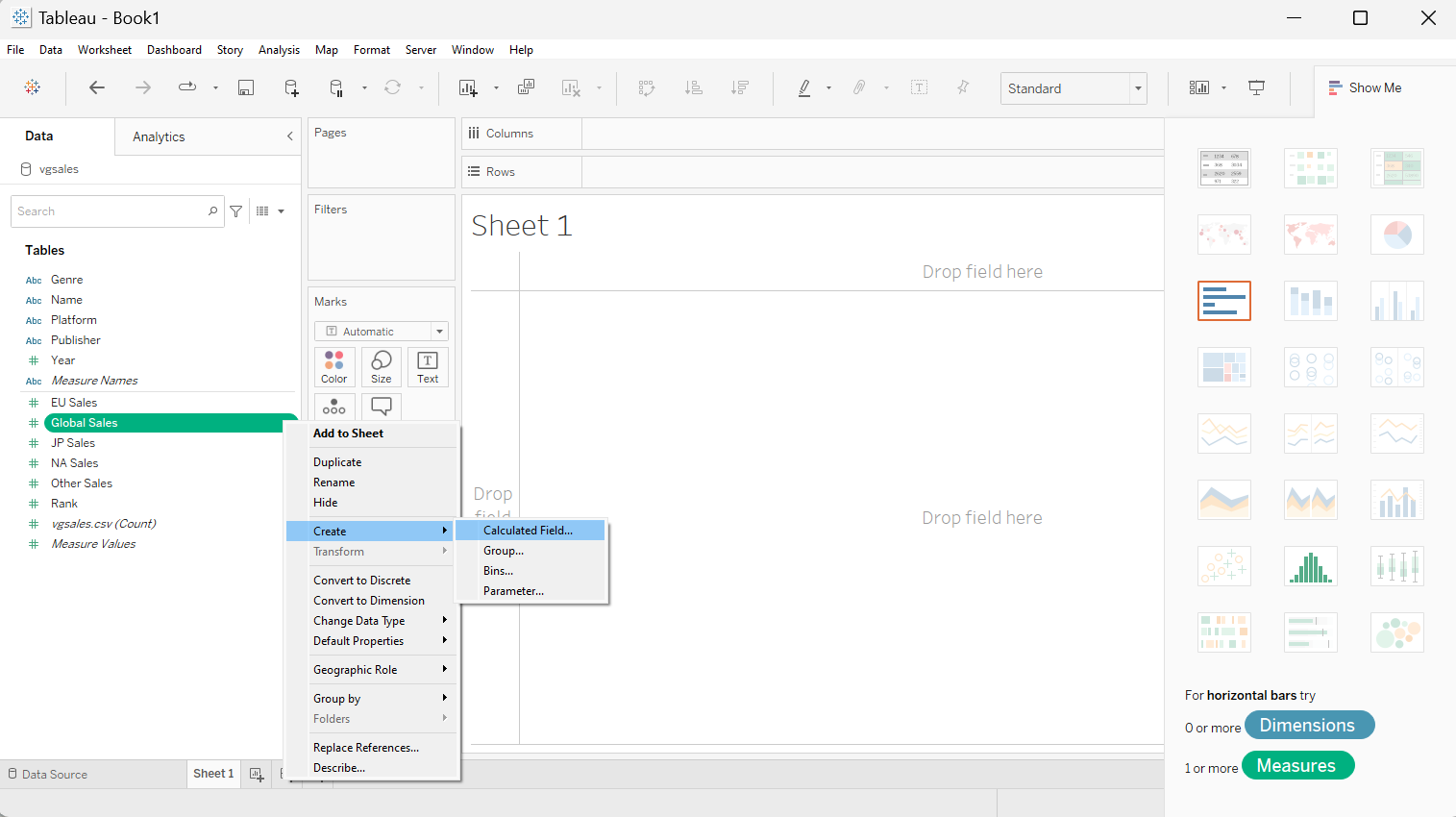Choose Add to Sheet in the context menu
This screenshot has width=1456, height=817.
373,433
